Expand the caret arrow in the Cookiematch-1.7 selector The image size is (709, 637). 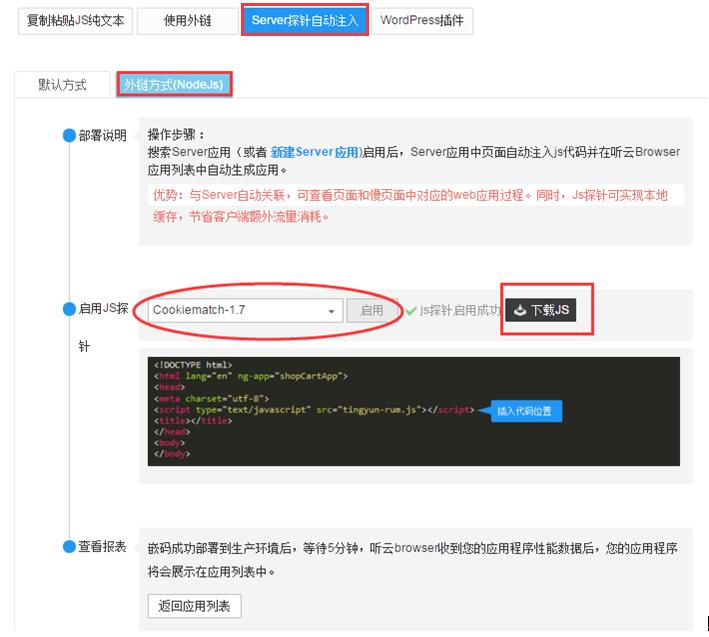point(331,311)
